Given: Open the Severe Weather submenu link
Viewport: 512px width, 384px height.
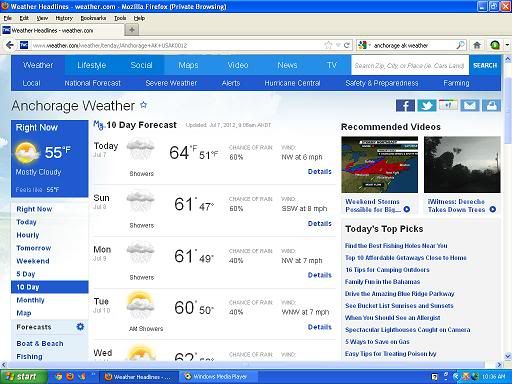Looking at the screenshot, I should coord(171,83).
